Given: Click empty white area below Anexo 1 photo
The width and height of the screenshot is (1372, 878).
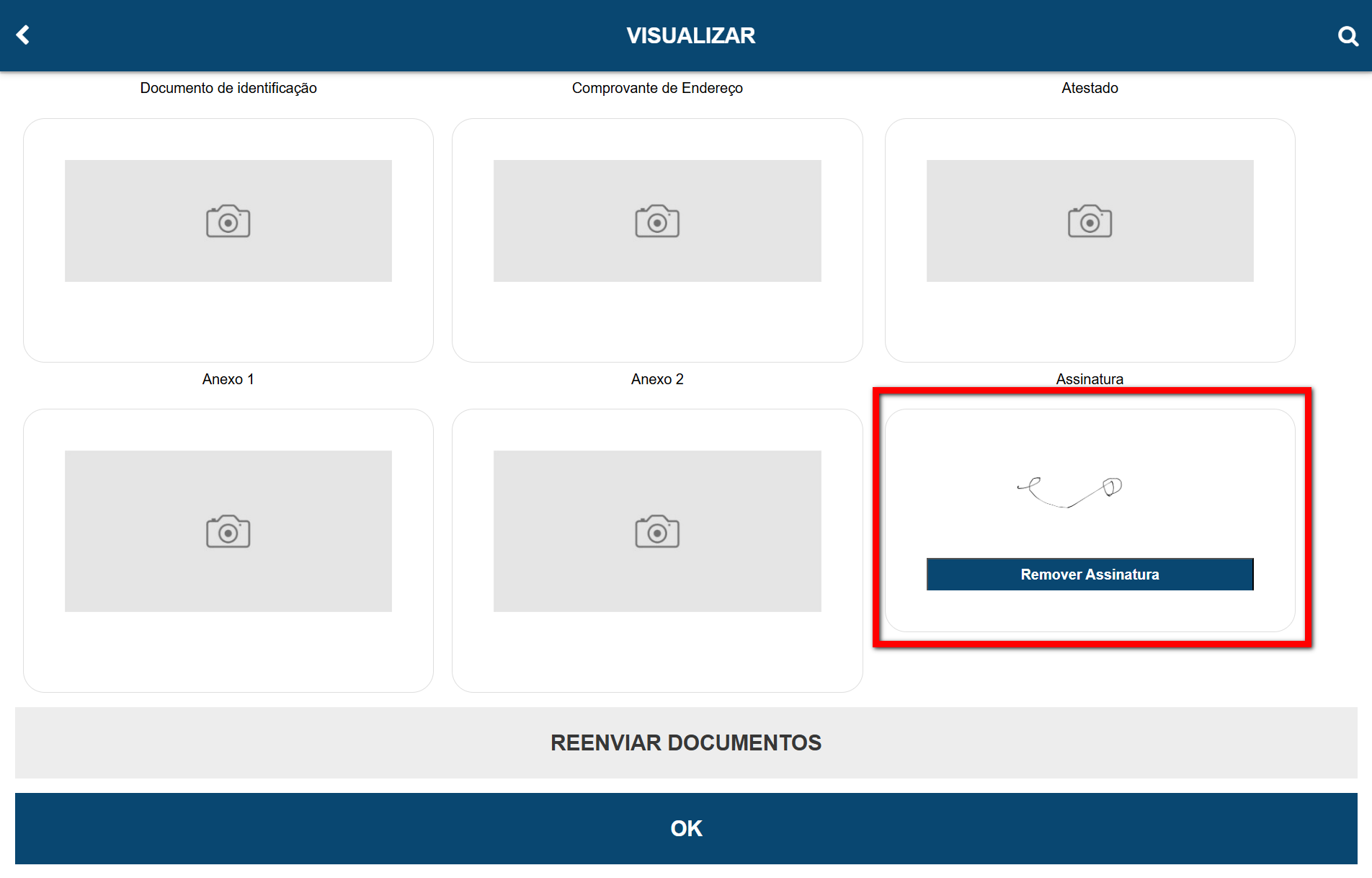Looking at the screenshot, I should tap(228, 652).
